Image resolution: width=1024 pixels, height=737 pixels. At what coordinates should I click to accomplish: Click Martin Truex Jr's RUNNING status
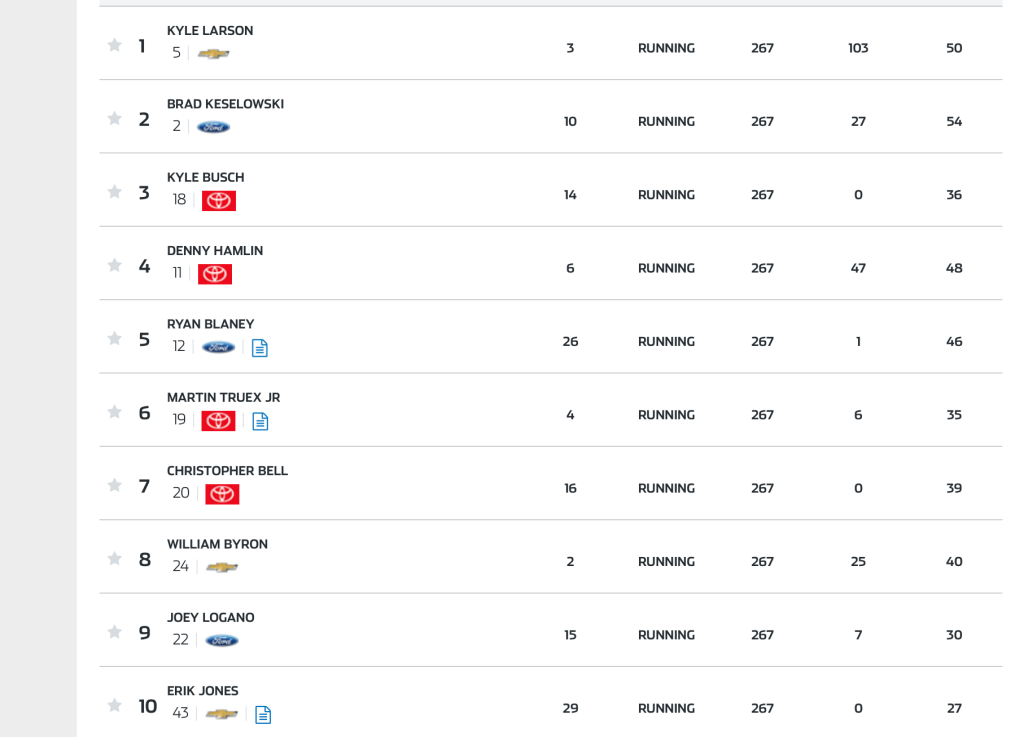click(x=666, y=415)
